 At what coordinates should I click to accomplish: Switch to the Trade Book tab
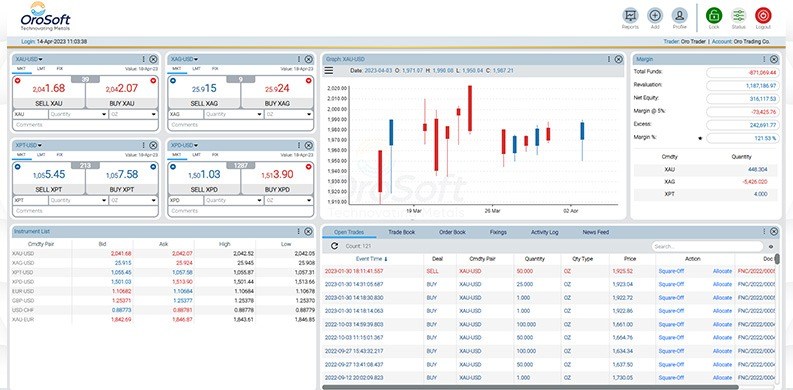click(402, 232)
